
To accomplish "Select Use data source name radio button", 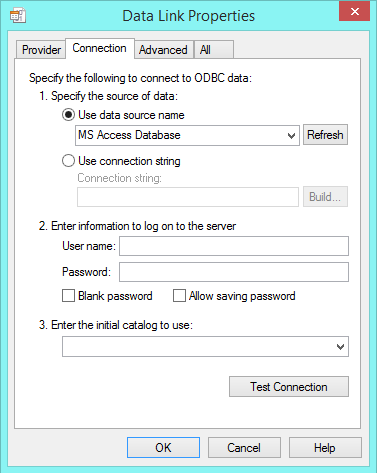I will [x=68, y=115].
